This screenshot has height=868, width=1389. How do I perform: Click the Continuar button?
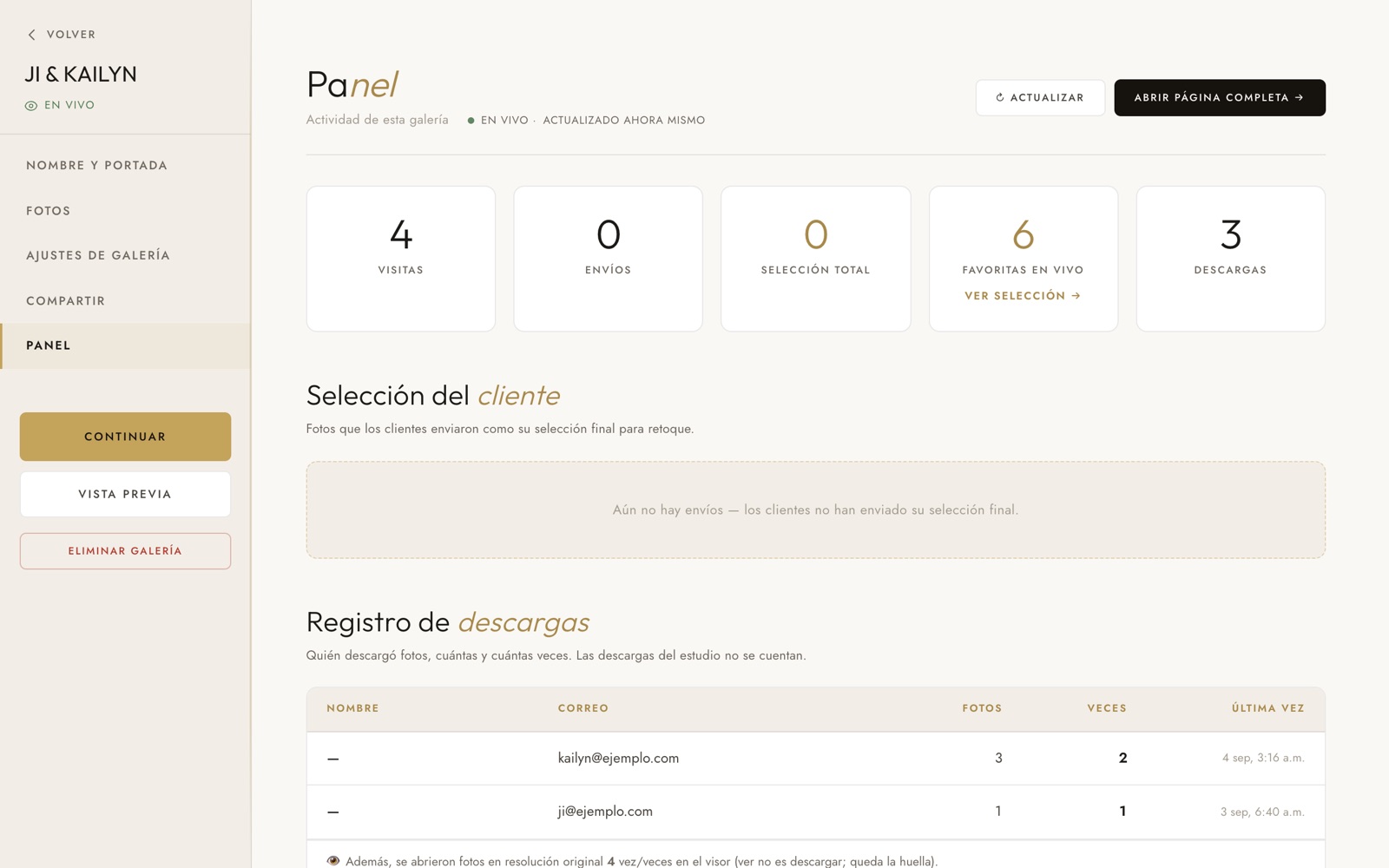[125, 437]
